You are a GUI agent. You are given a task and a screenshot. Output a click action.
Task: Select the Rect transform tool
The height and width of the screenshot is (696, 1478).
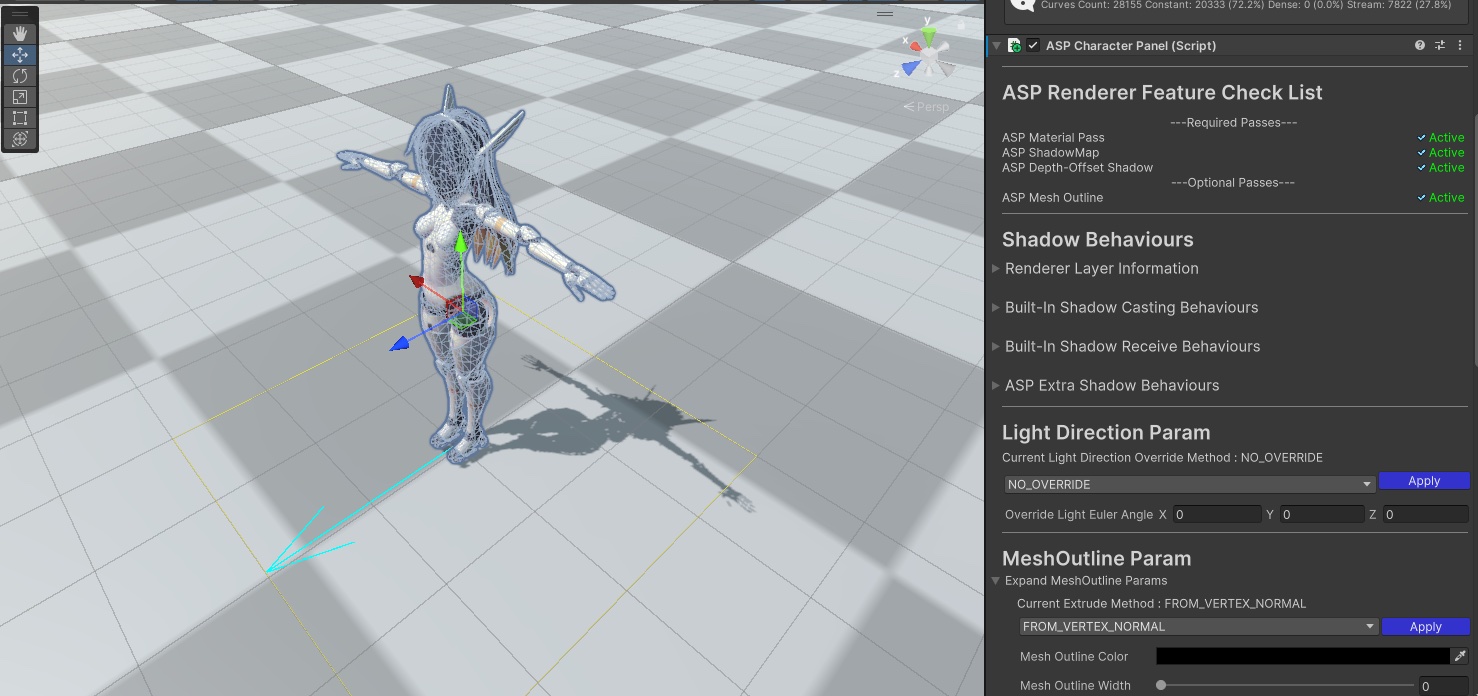[x=20, y=118]
